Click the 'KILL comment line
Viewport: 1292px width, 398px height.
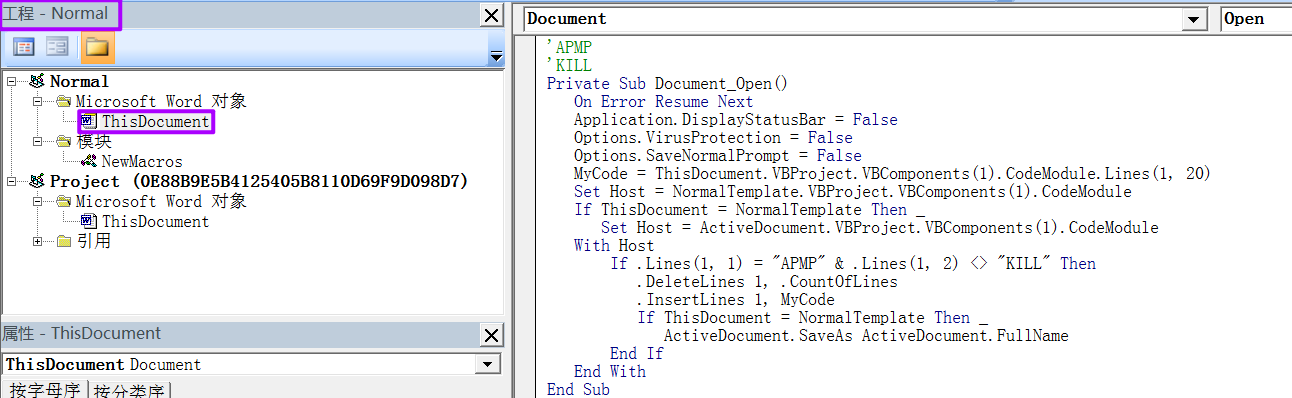tap(569, 66)
